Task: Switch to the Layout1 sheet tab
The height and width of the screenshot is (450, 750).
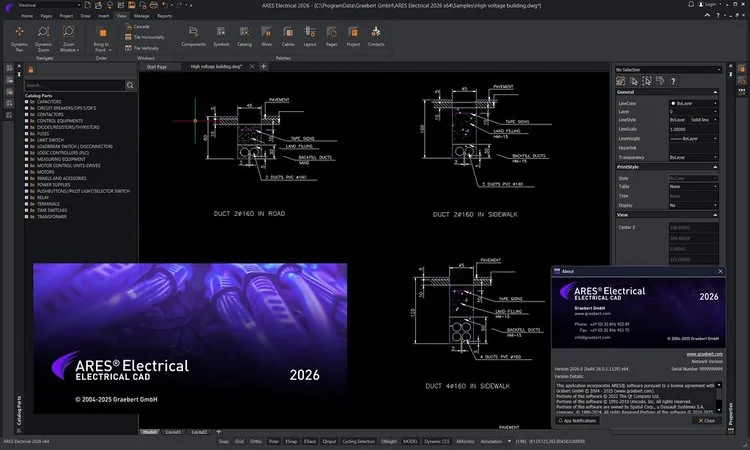Action: coord(173,432)
